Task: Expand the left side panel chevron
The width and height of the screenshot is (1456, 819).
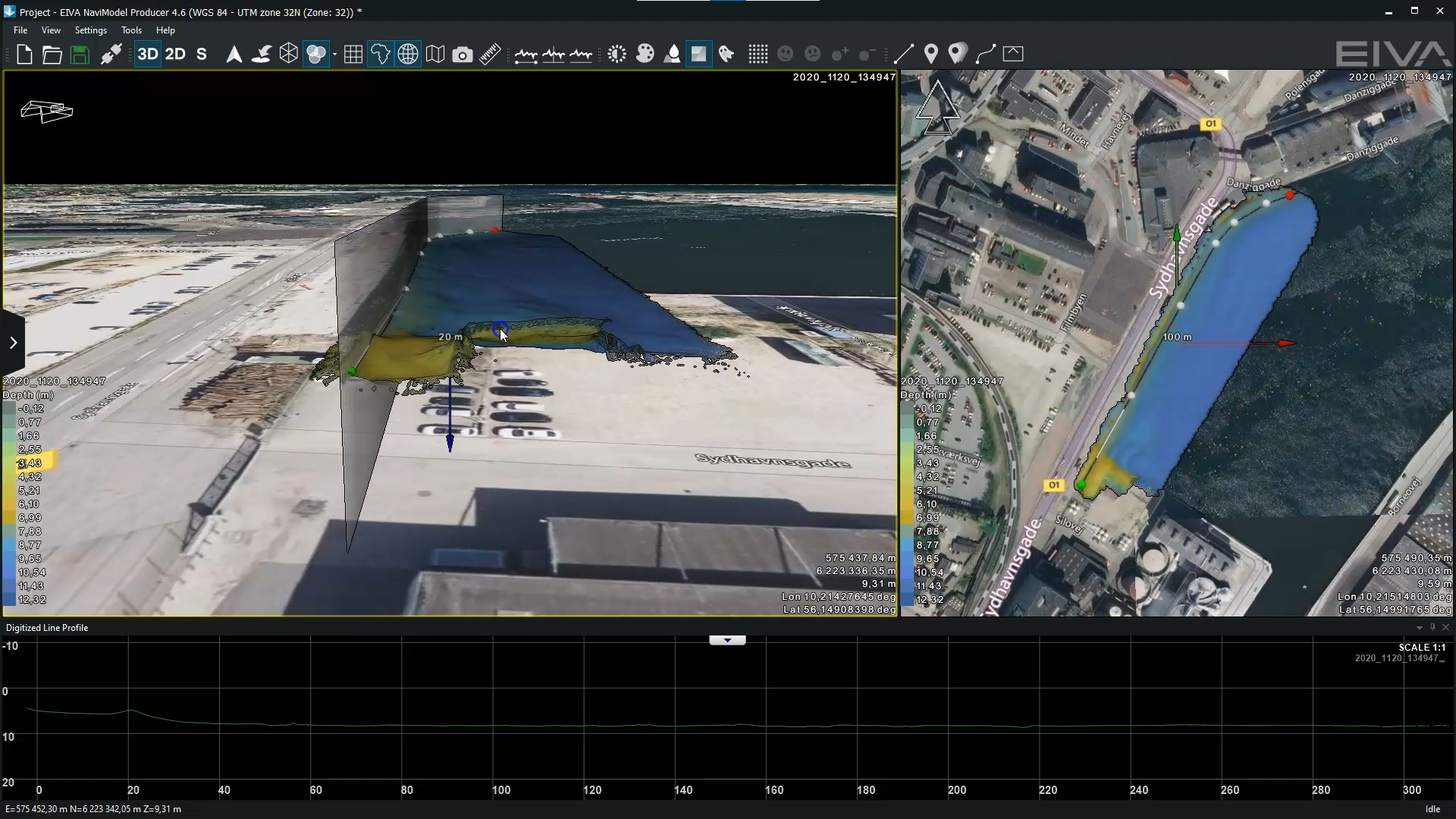Action: (13, 343)
